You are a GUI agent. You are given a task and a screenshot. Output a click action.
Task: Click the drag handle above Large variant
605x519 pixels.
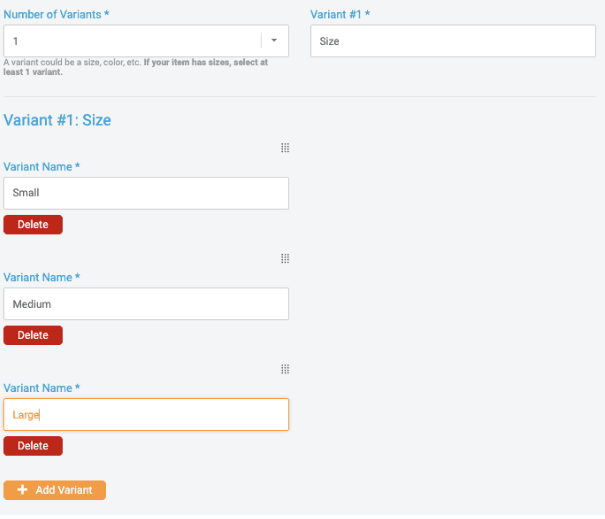285,369
